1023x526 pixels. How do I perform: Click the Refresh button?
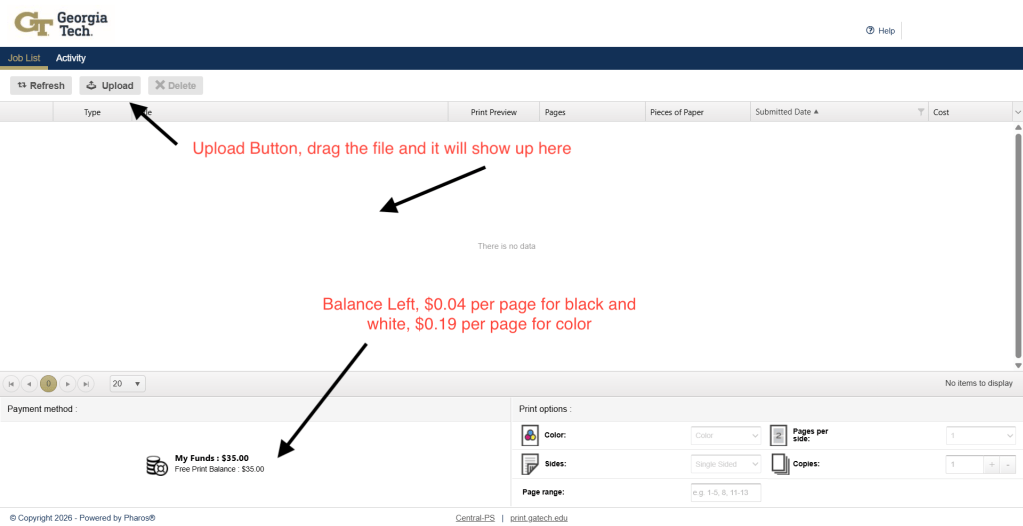[x=41, y=85]
